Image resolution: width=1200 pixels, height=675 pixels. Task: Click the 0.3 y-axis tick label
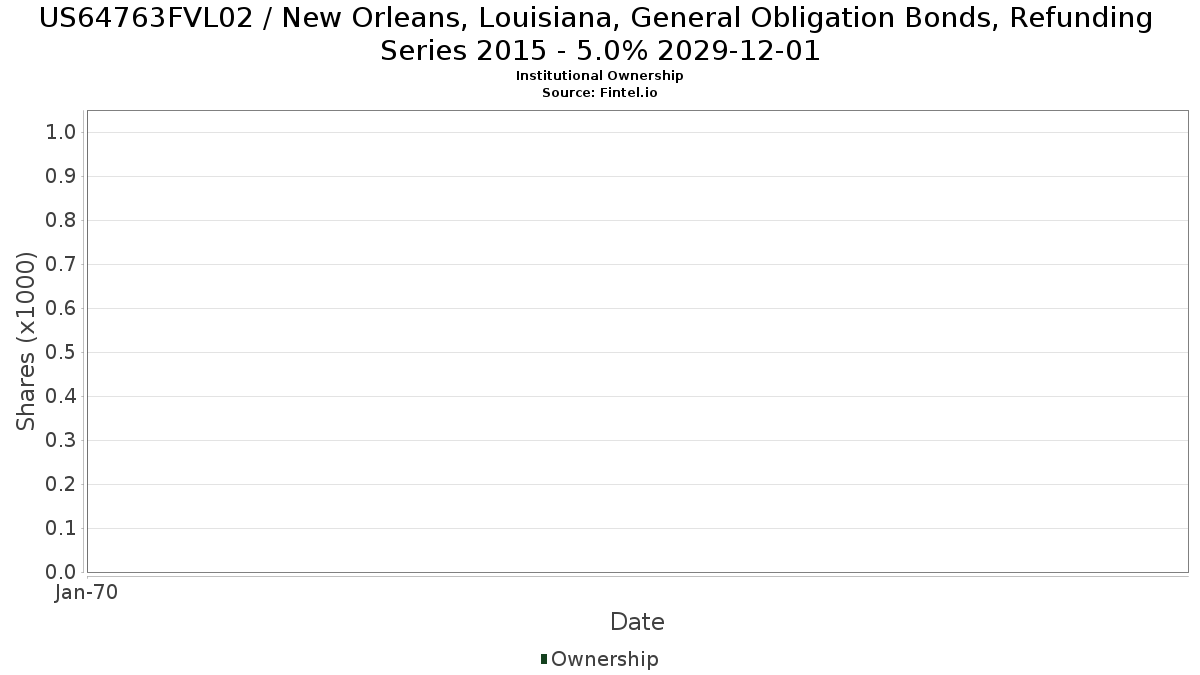coord(61,441)
